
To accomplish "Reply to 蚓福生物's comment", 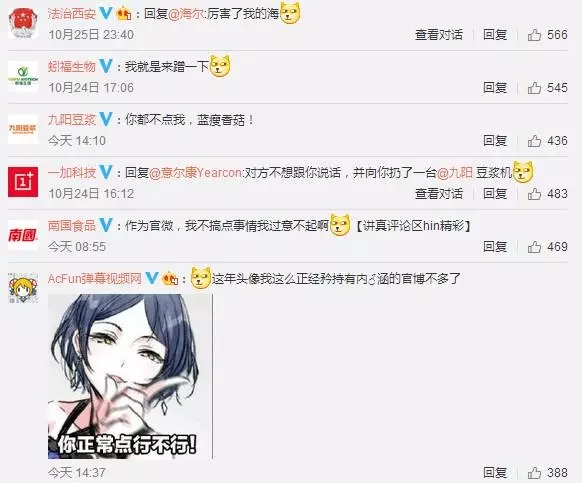I will tap(495, 88).
